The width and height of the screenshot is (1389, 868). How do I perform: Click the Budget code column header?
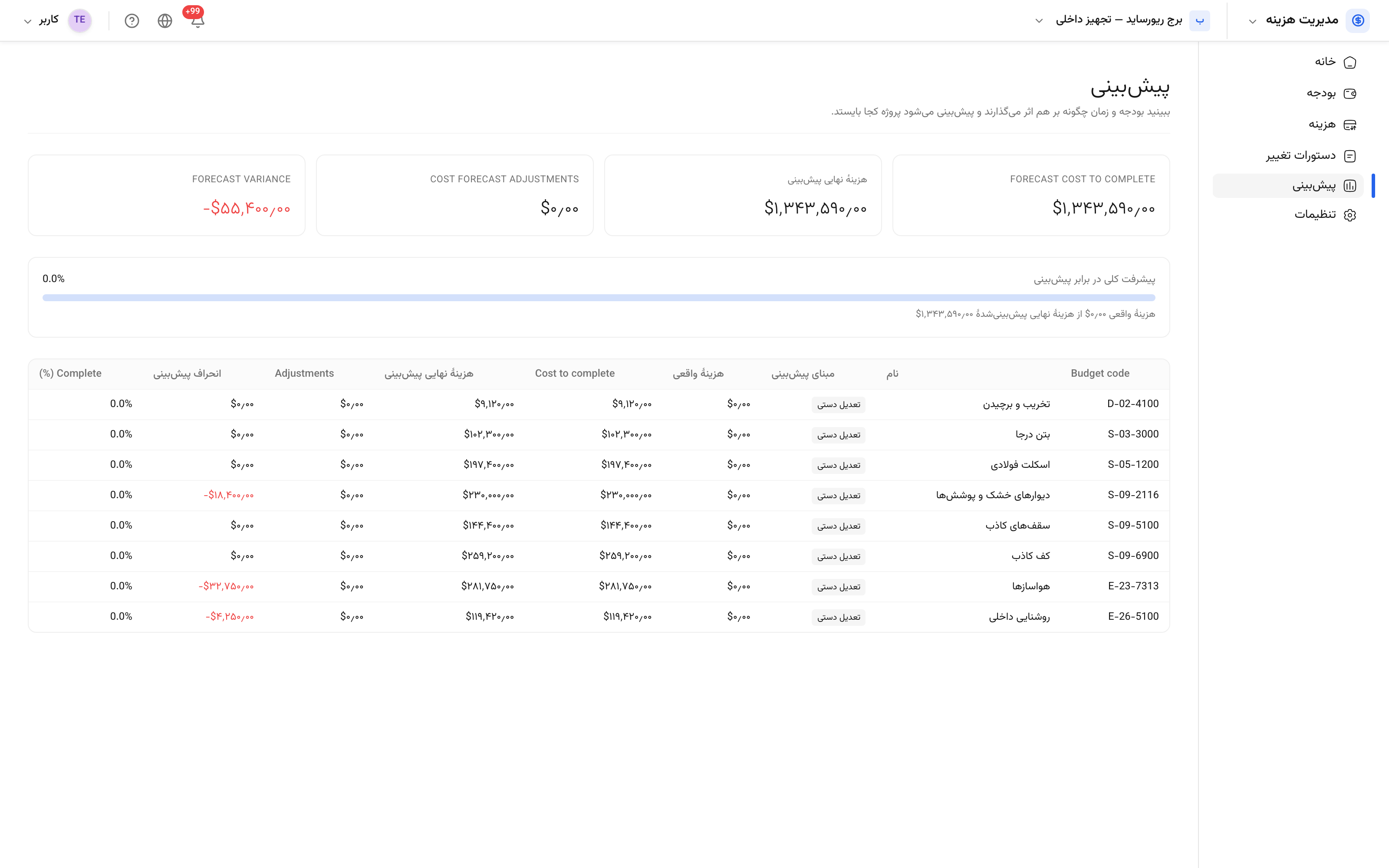pyautogui.click(x=1100, y=373)
